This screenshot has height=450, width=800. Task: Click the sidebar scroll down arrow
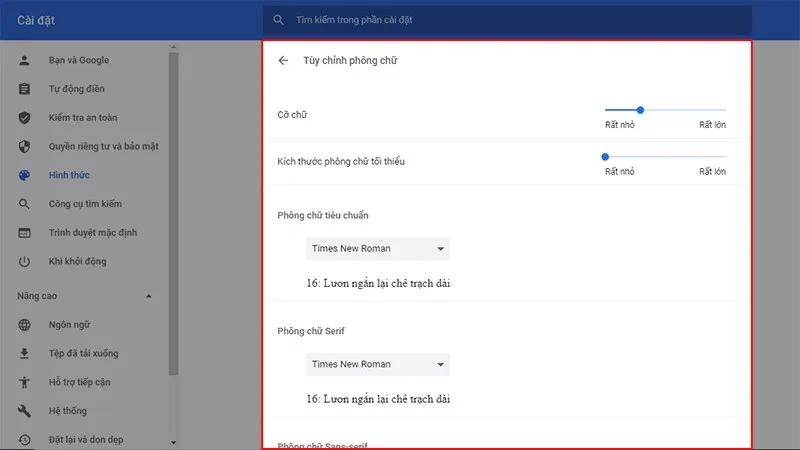(x=173, y=443)
